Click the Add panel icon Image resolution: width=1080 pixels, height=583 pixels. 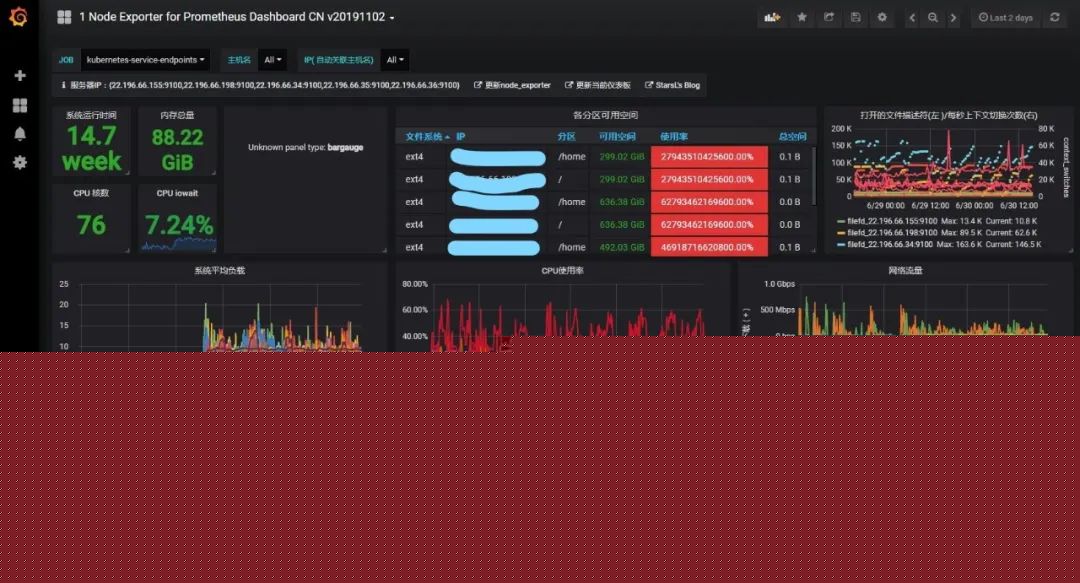click(772, 18)
